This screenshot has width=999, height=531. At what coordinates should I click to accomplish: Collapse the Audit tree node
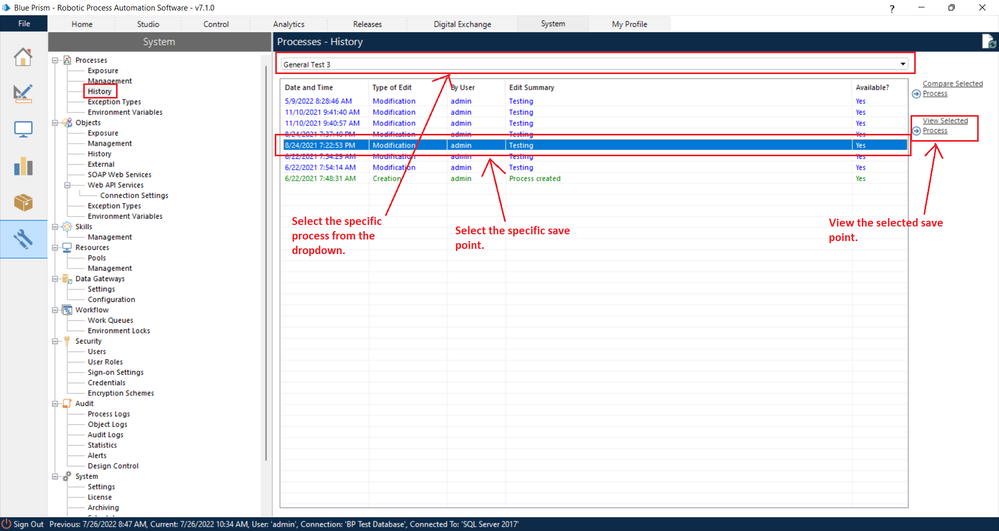(55, 404)
